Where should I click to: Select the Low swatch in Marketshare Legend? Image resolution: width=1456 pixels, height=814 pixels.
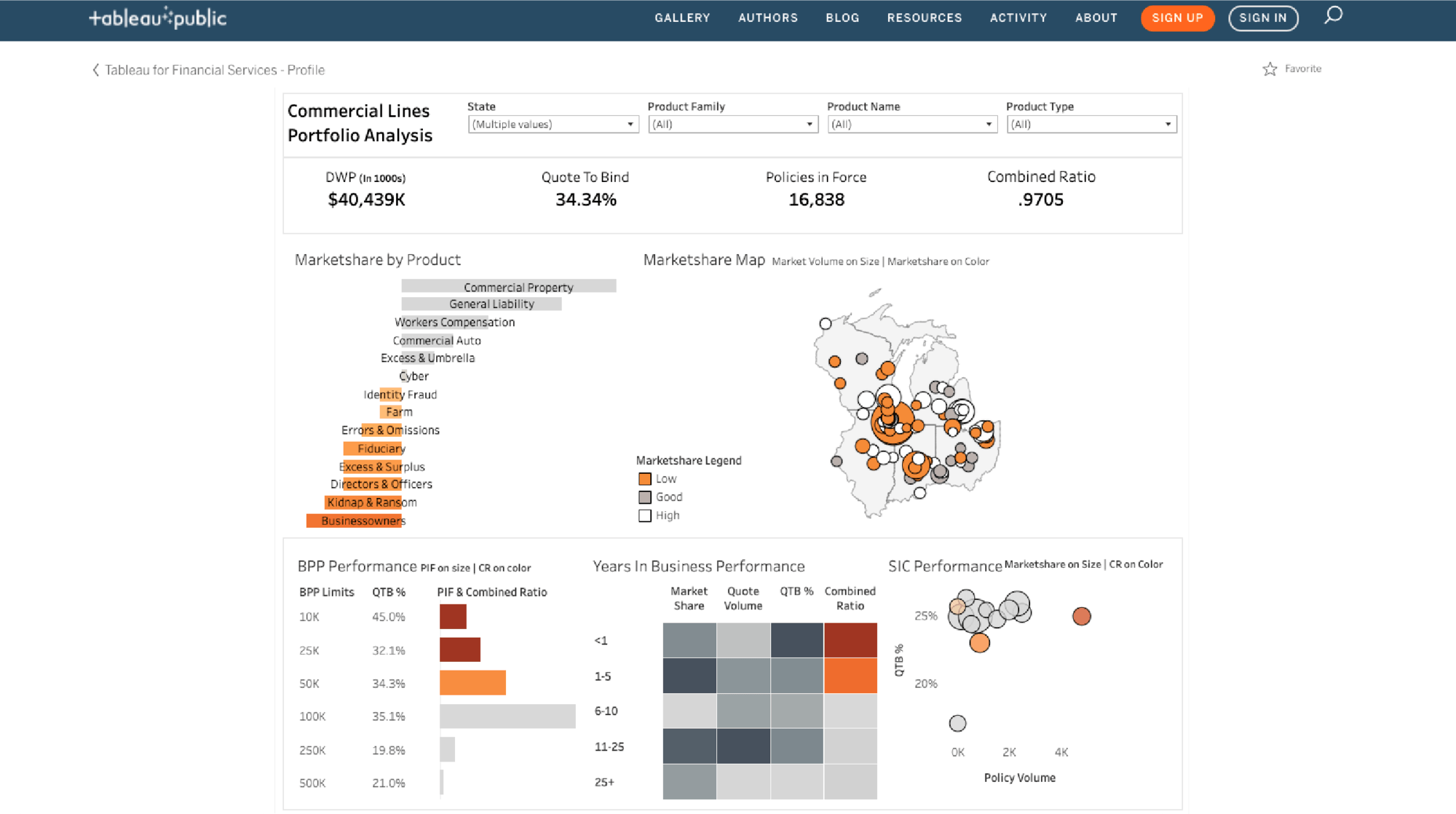point(644,478)
